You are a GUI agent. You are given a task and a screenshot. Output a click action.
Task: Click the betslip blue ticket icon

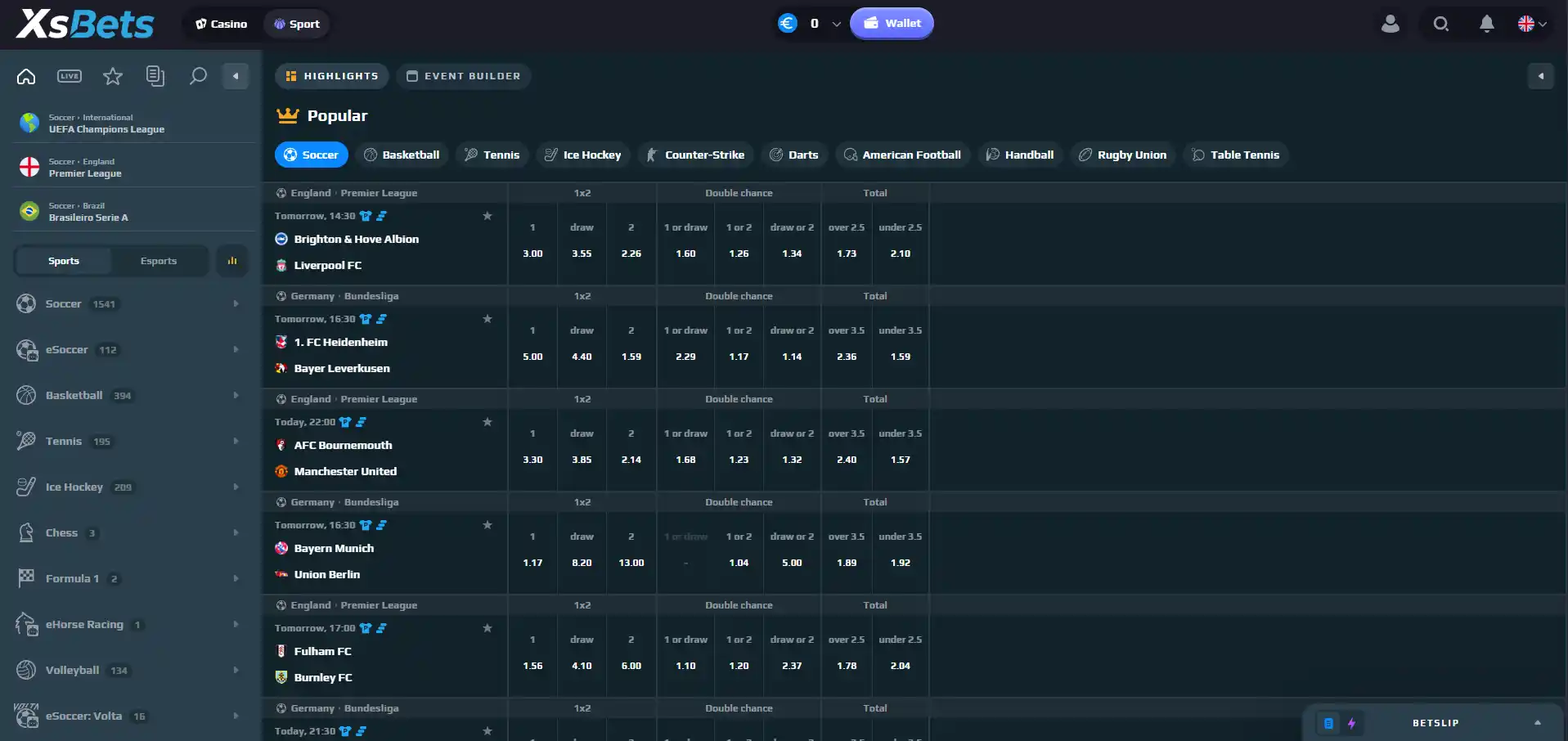[x=1328, y=723]
